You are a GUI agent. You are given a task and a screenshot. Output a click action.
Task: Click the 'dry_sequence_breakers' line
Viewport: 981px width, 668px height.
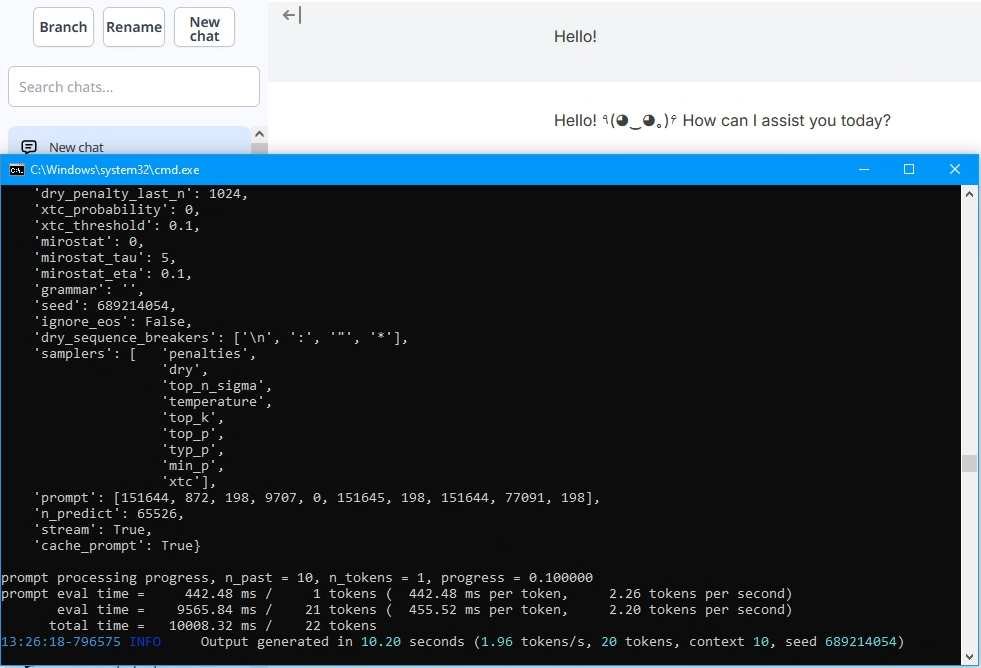pos(221,338)
